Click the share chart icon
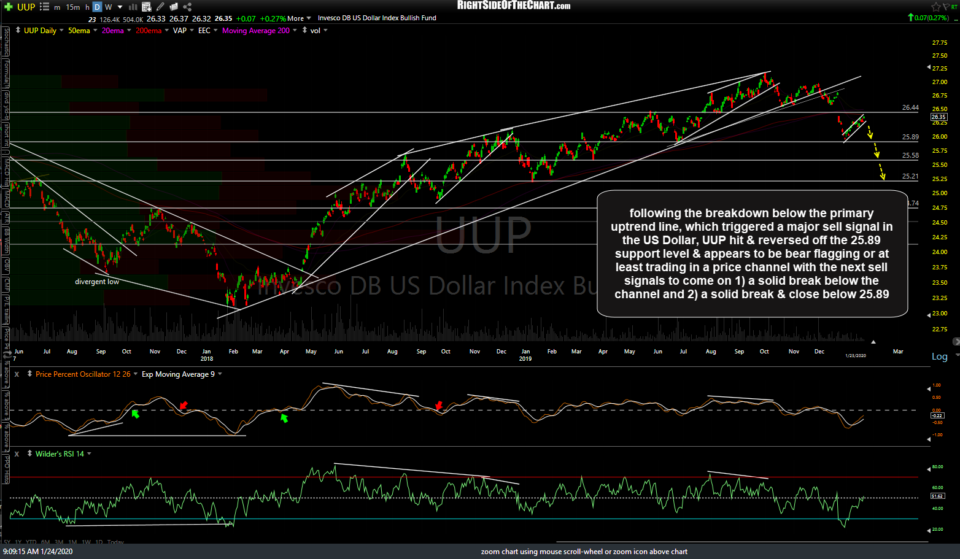Image resolution: width=960 pixels, height=559 pixels. pyautogui.click(x=187, y=7)
